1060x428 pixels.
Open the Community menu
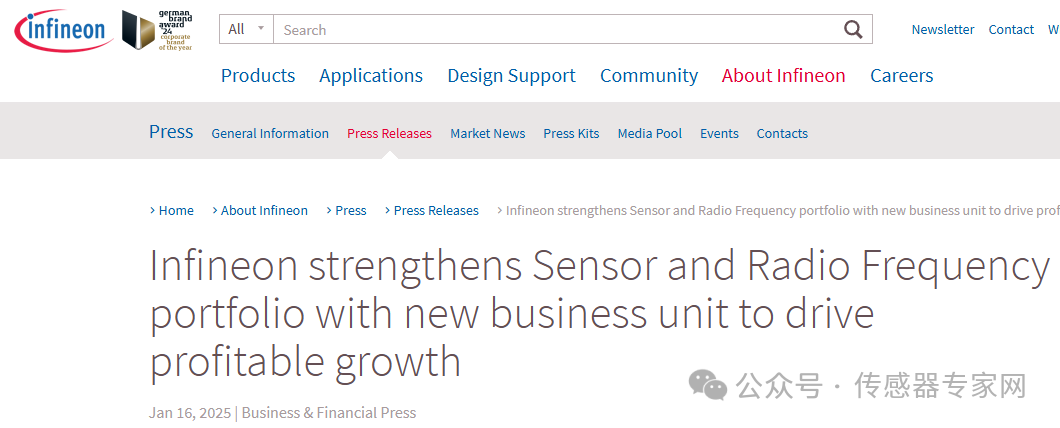tap(649, 76)
